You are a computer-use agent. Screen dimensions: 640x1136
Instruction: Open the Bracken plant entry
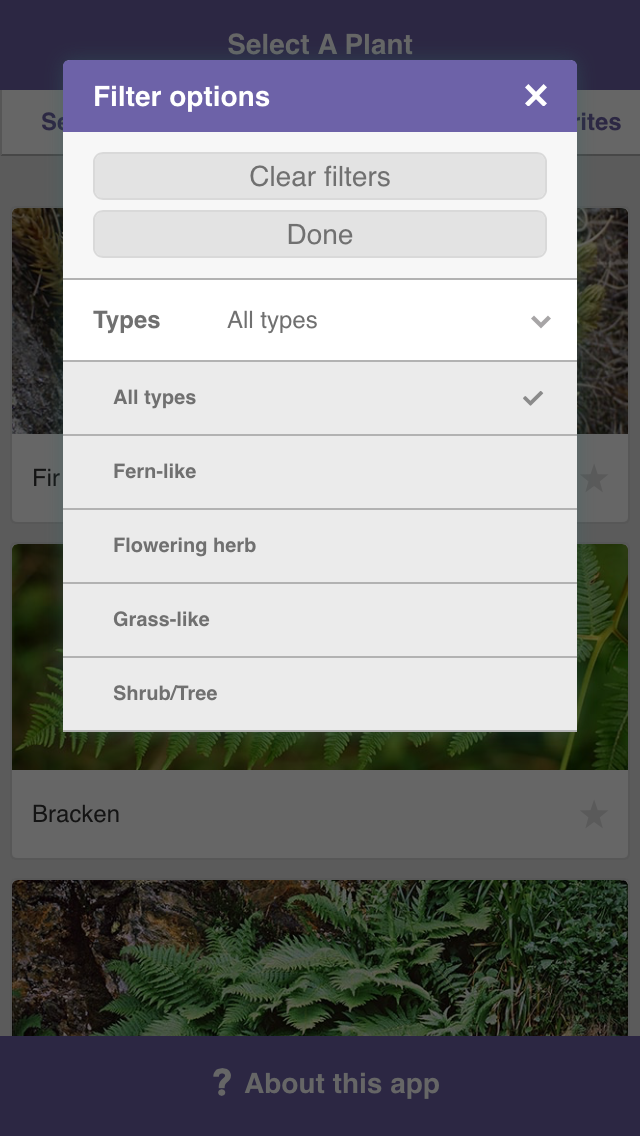(76, 814)
